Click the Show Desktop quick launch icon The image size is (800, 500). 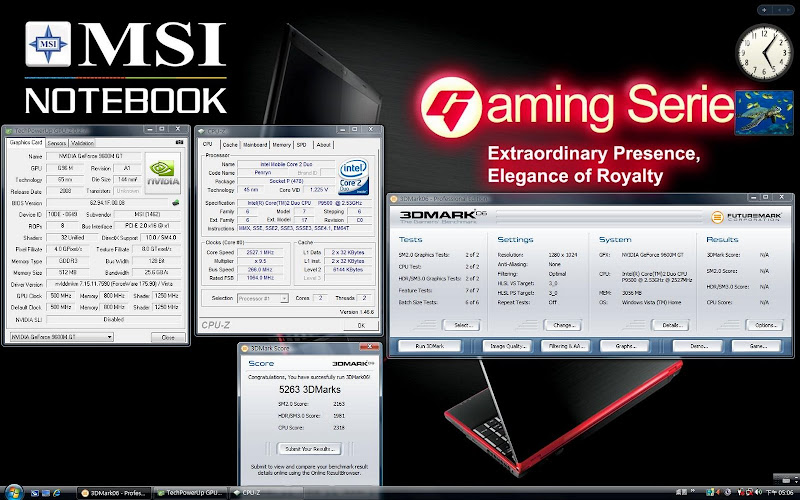(x=35, y=493)
